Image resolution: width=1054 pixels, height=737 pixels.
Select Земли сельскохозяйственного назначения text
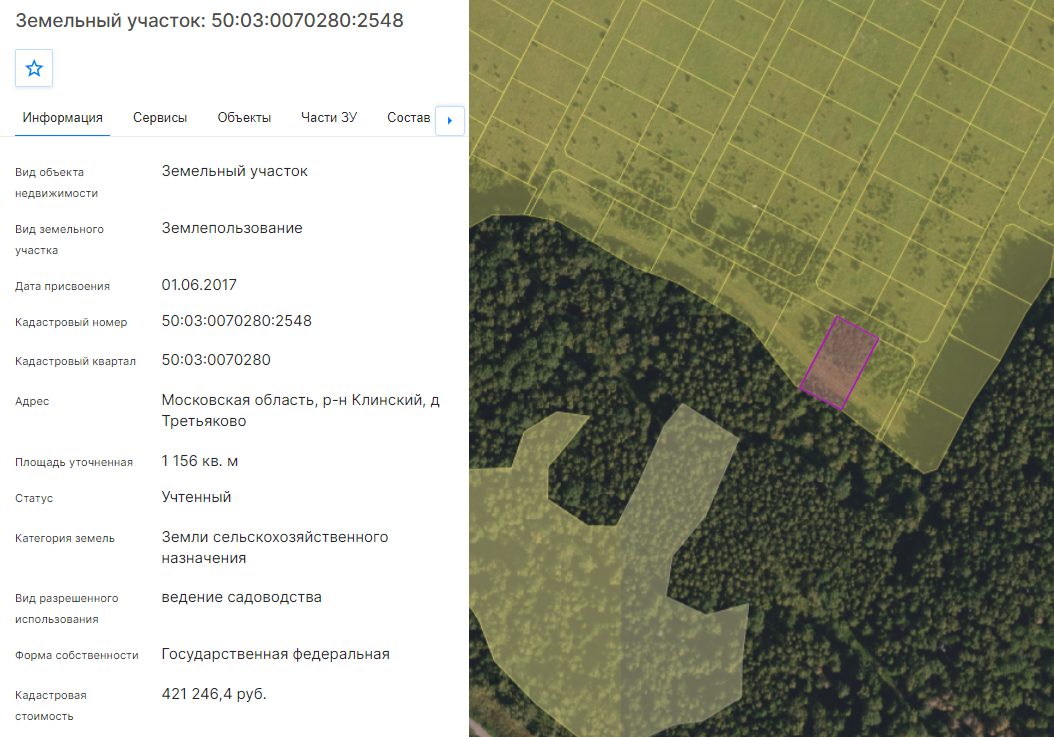(x=275, y=547)
